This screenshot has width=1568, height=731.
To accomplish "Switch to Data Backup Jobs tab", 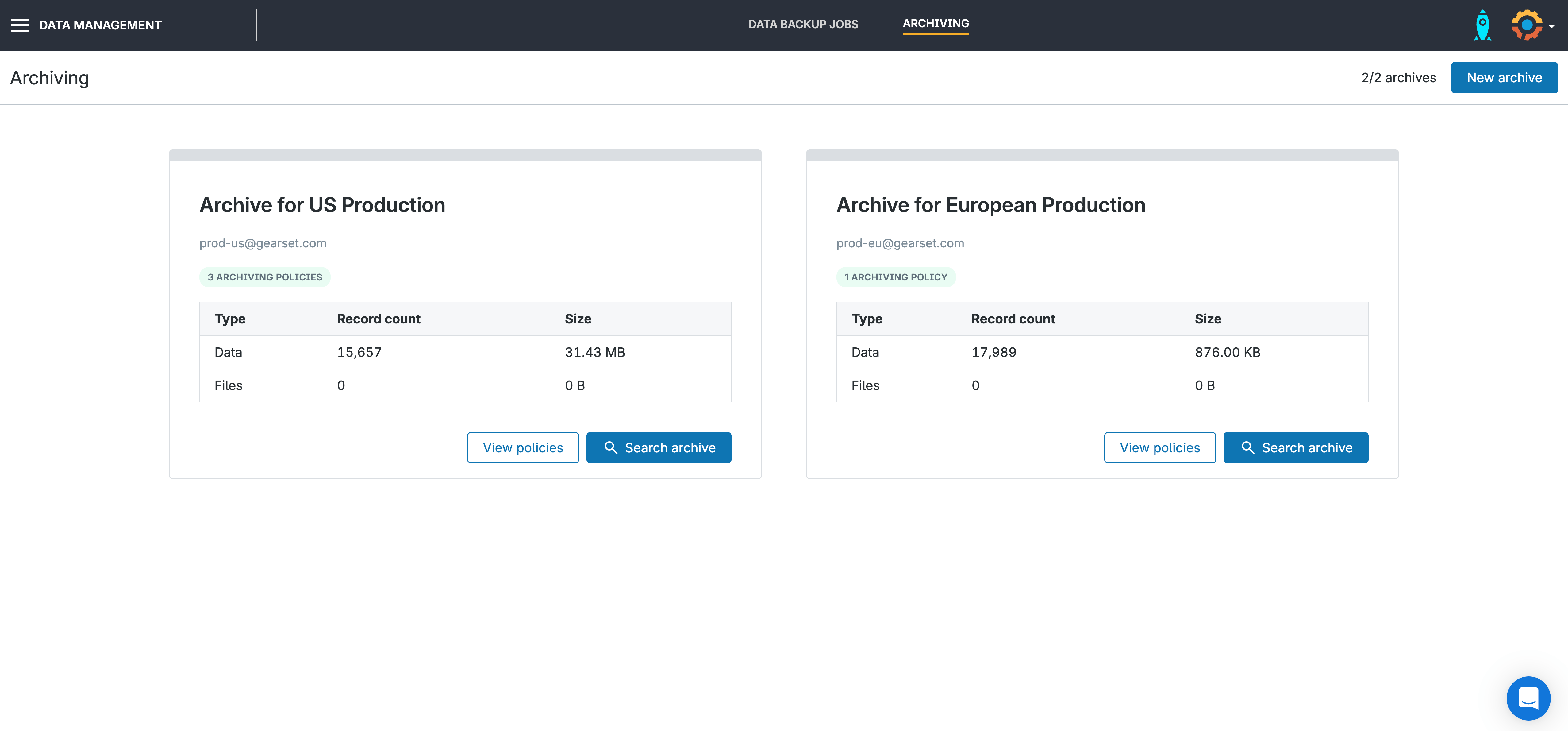I will click(803, 24).
